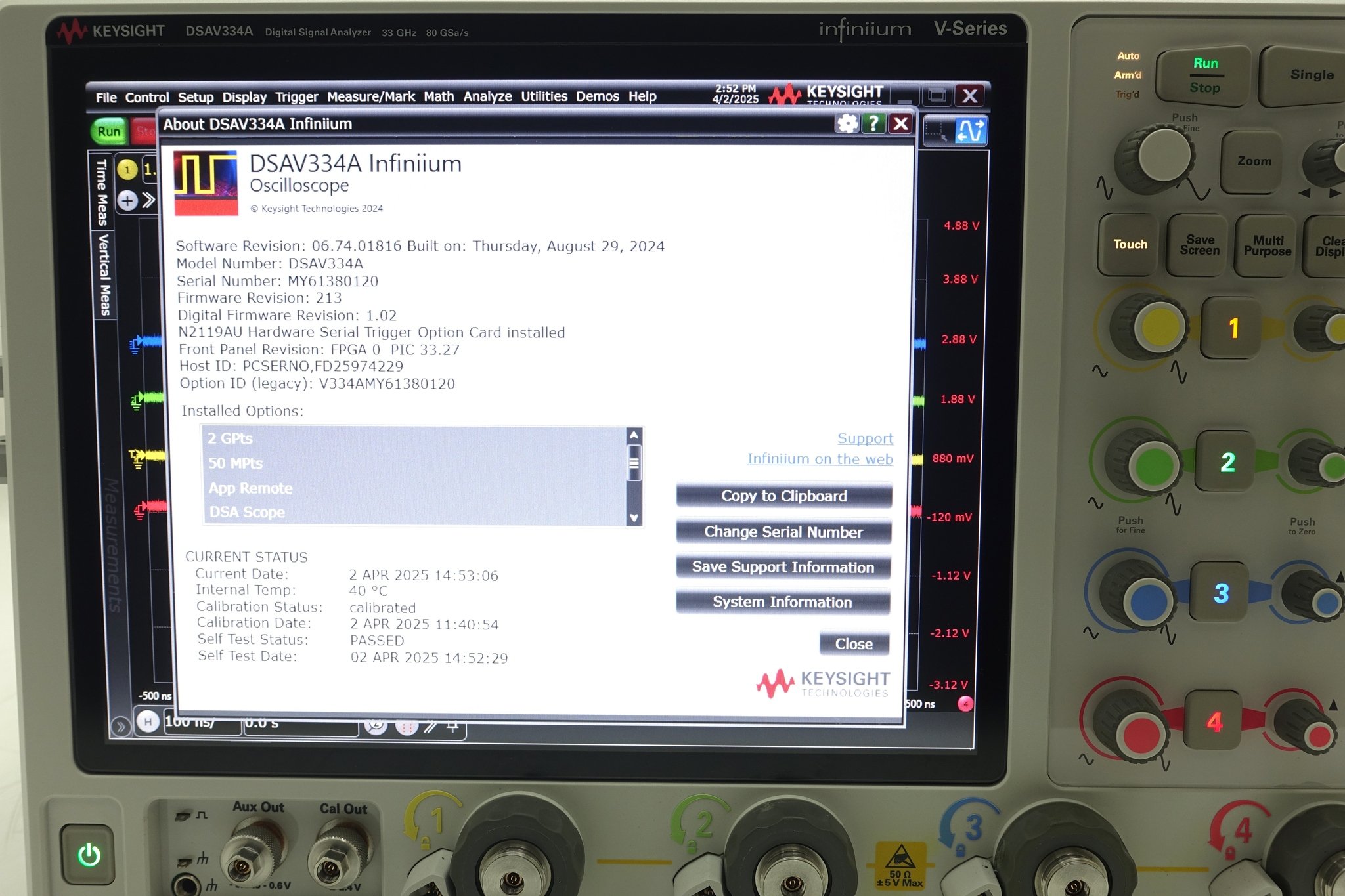The image size is (1345, 896).
Task: Select the App Remote installed option
Action: click(415, 488)
